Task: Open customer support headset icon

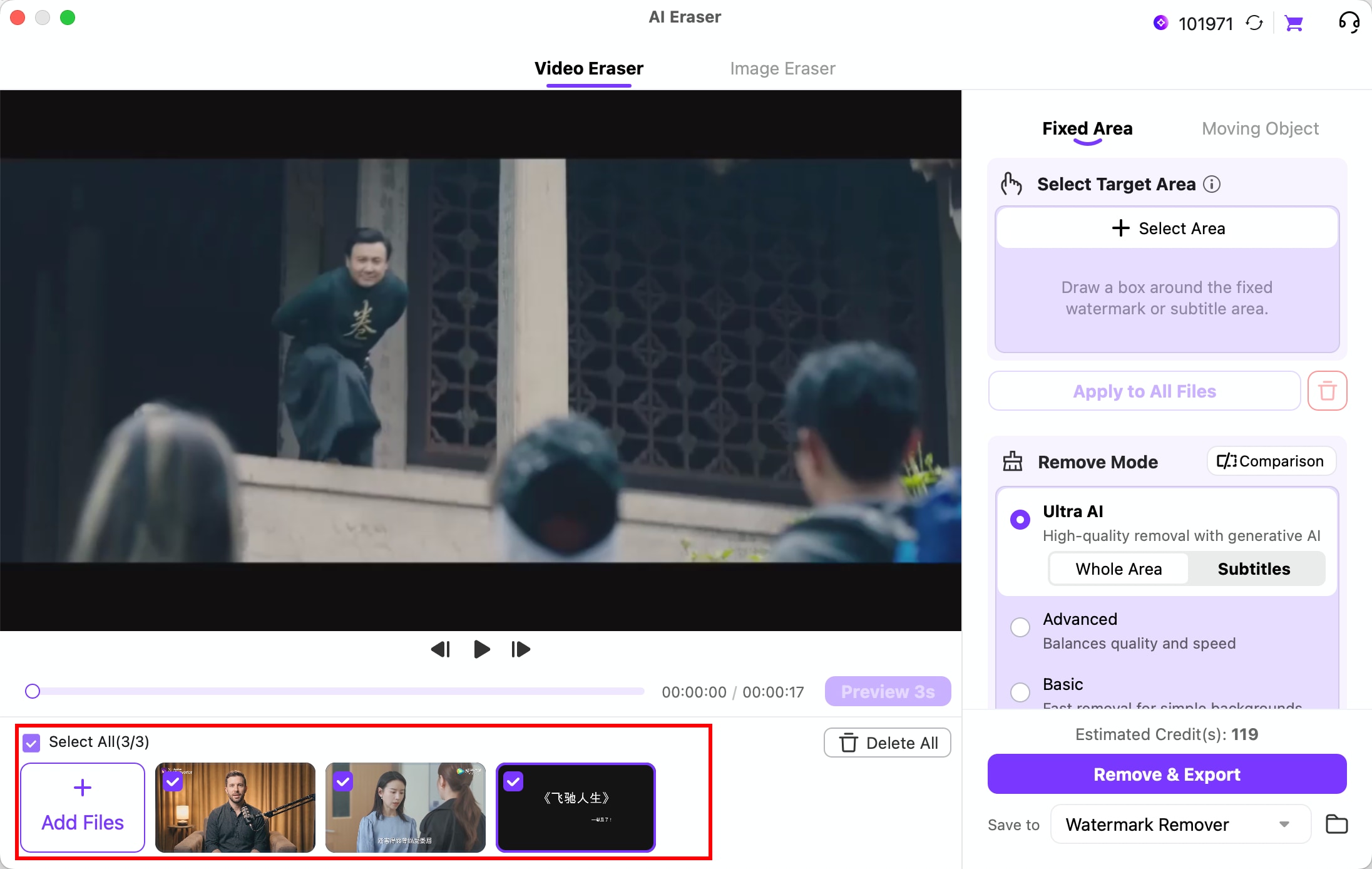Action: pos(1349,23)
